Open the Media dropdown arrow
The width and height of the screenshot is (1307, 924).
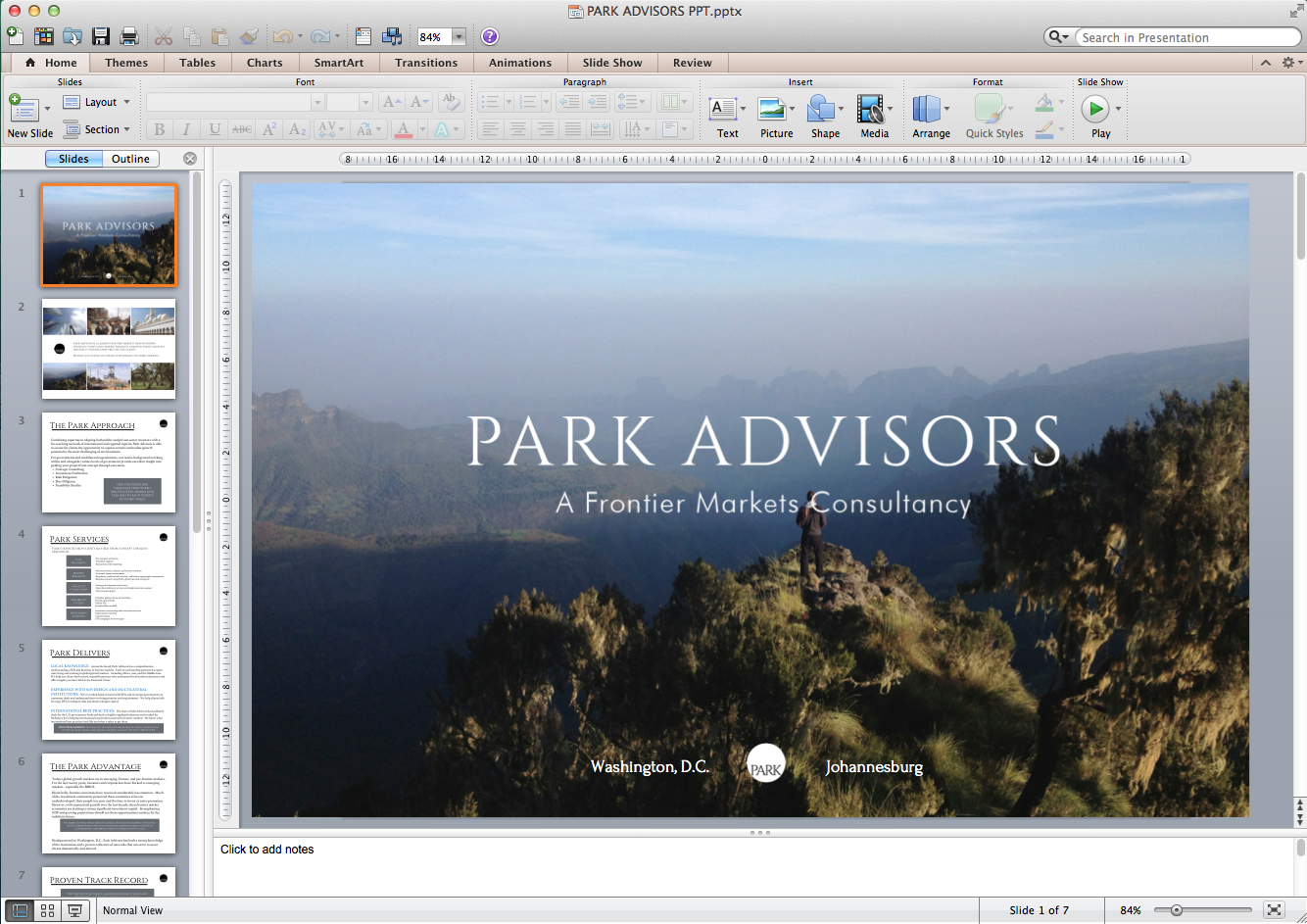tap(890, 109)
